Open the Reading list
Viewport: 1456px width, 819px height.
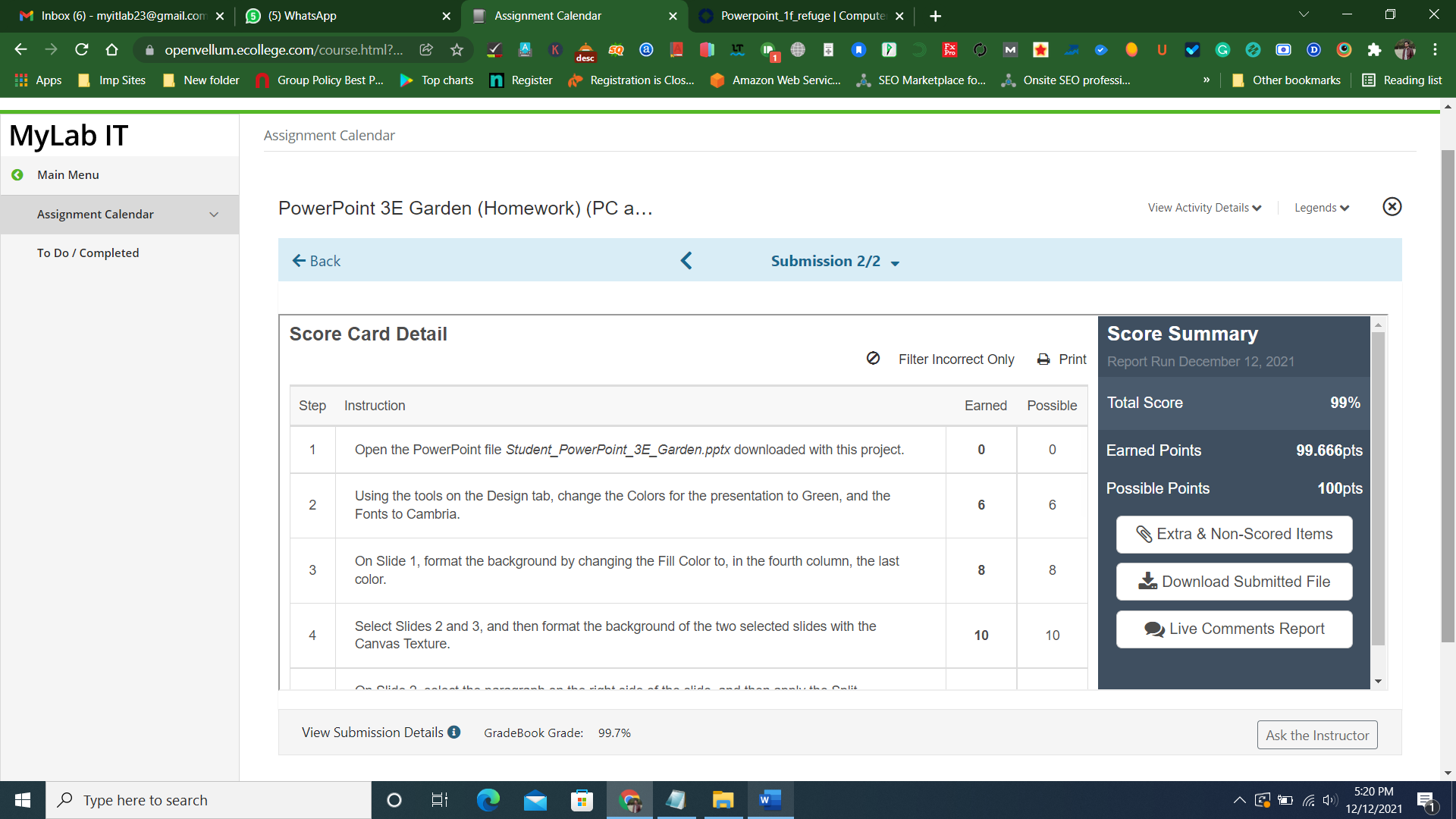point(1402,80)
